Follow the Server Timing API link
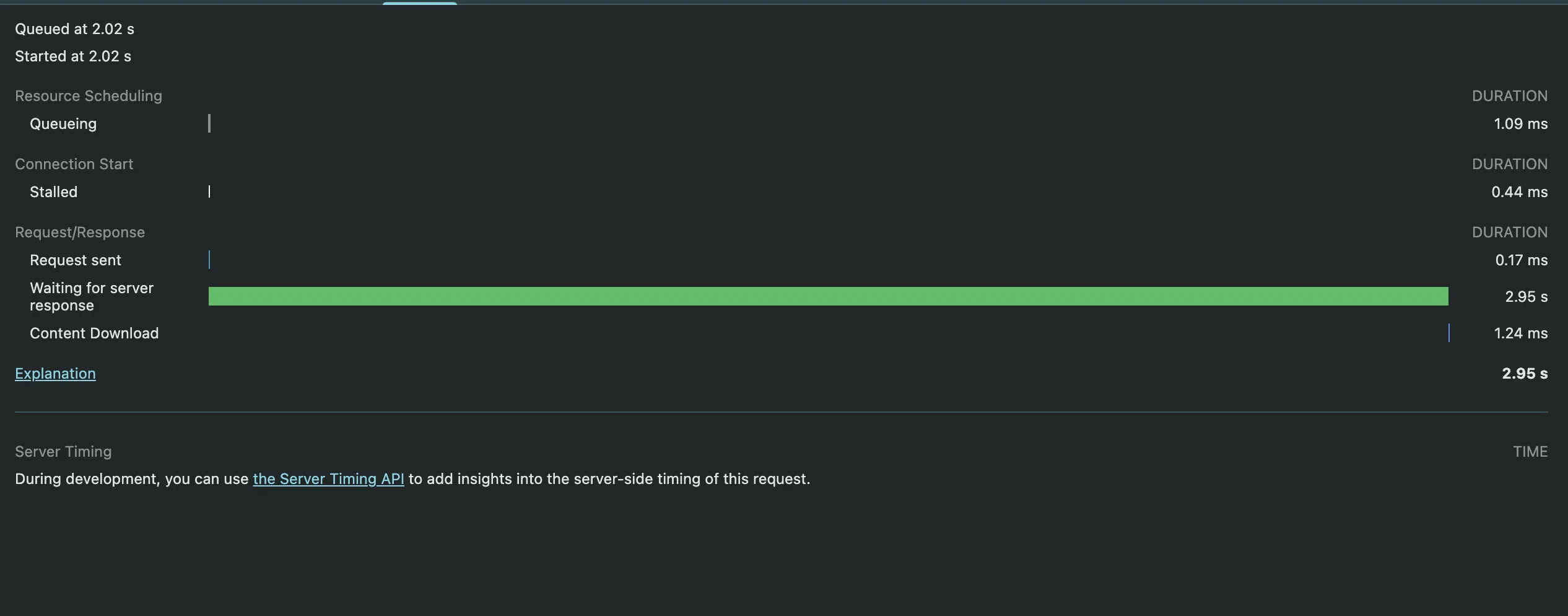1568x616 pixels. click(x=328, y=479)
